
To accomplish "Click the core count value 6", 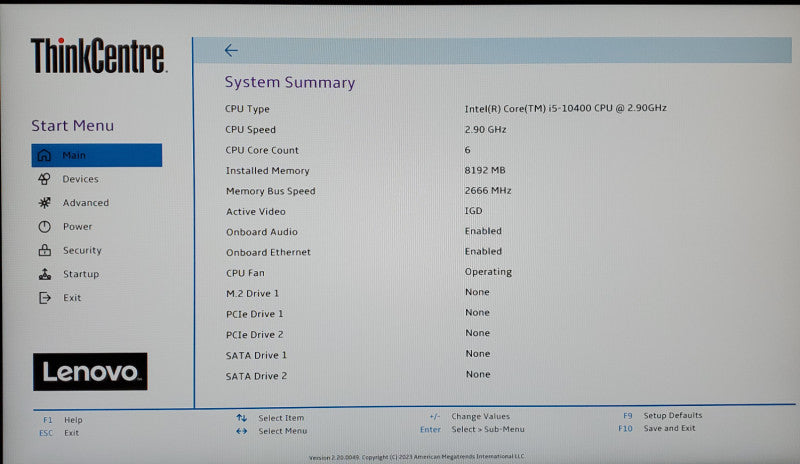I will click(467, 150).
